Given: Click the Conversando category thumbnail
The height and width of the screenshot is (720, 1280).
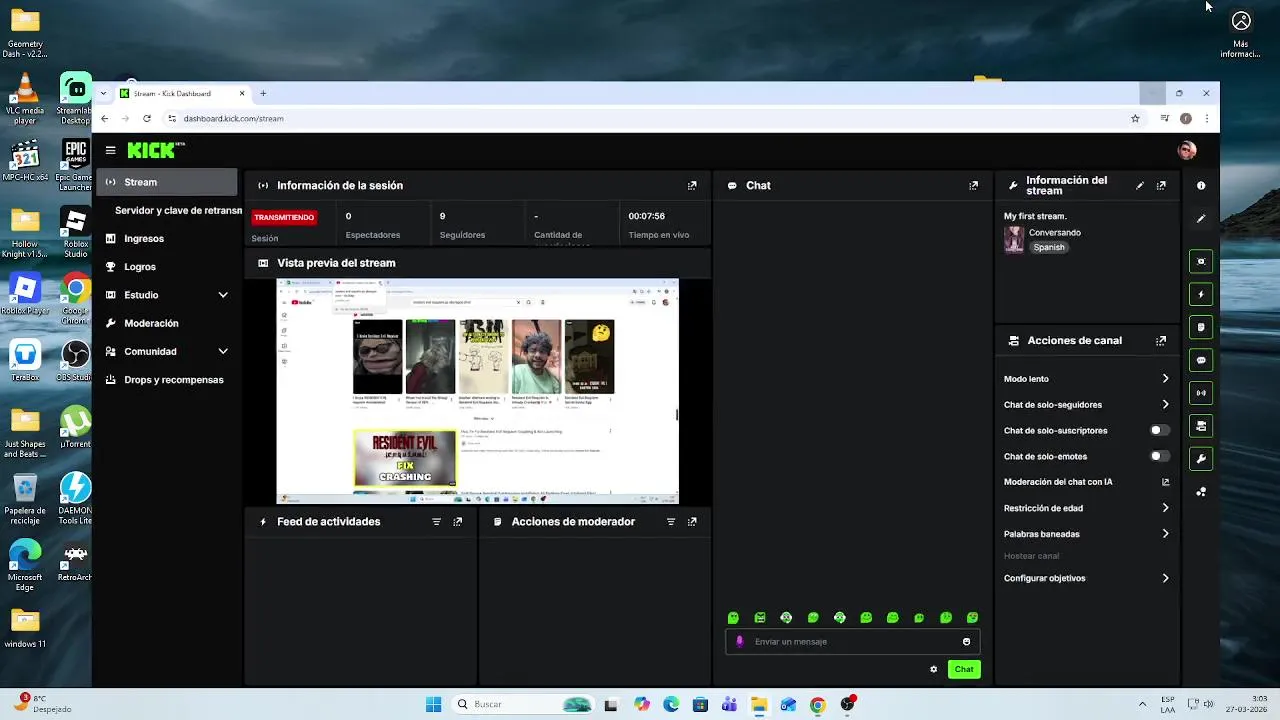Looking at the screenshot, I should coord(1014,240).
